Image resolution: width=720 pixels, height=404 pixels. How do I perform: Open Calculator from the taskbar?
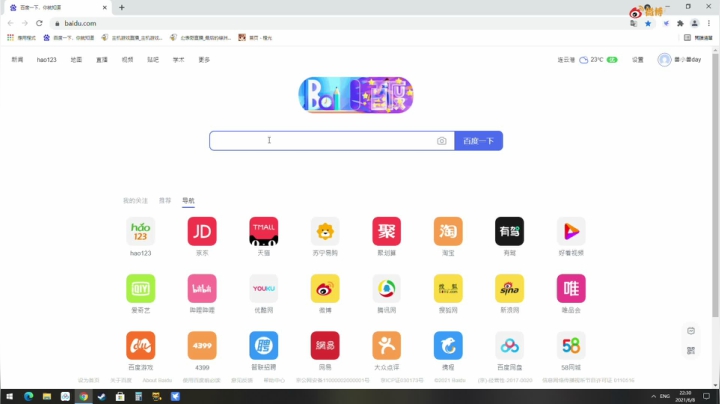coord(138,397)
